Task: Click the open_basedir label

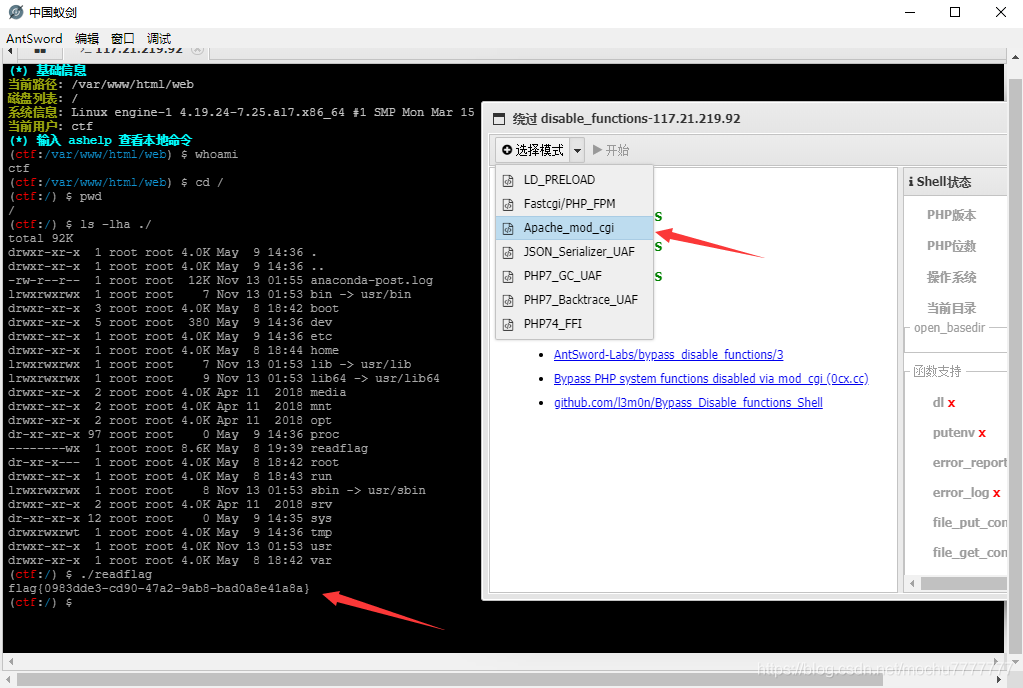Action: click(x=949, y=327)
